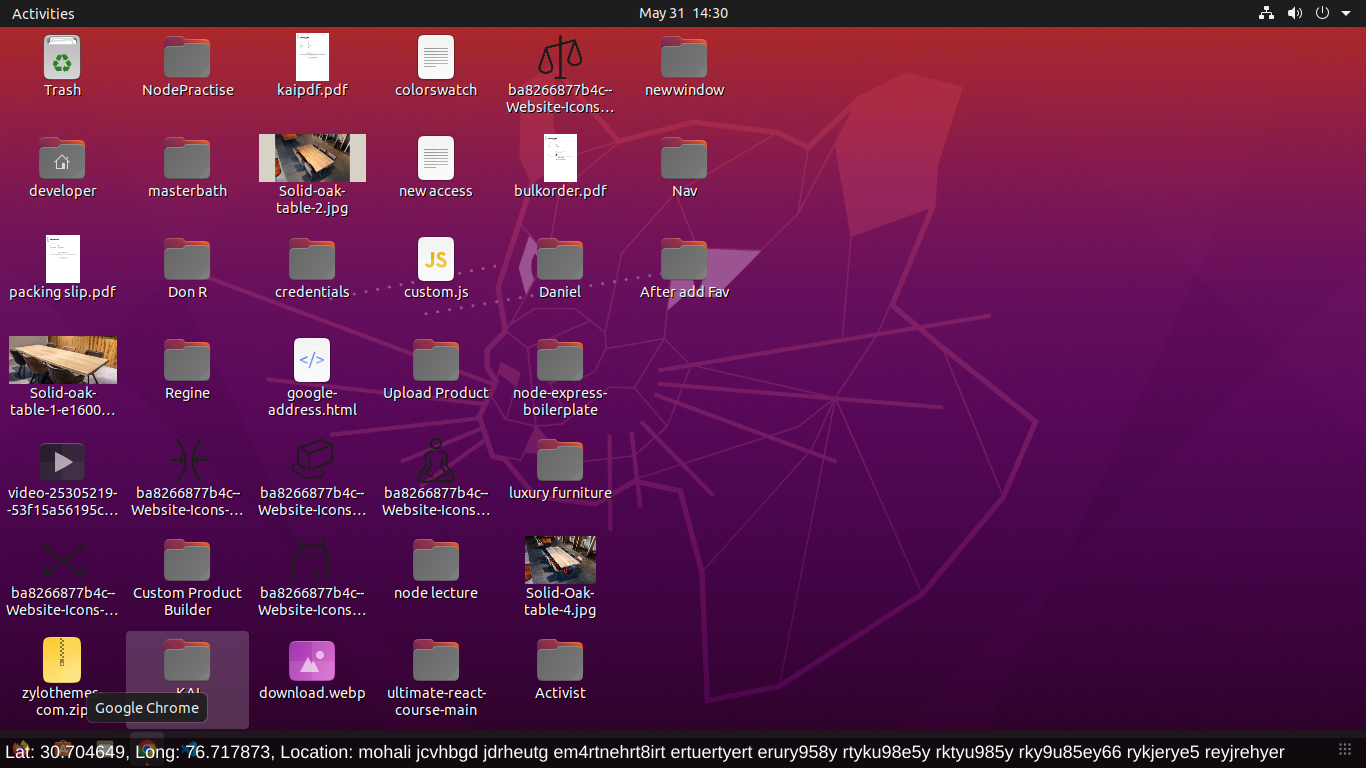Select the google-address.html file
The width and height of the screenshot is (1366, 768).
tap(312, 361)
